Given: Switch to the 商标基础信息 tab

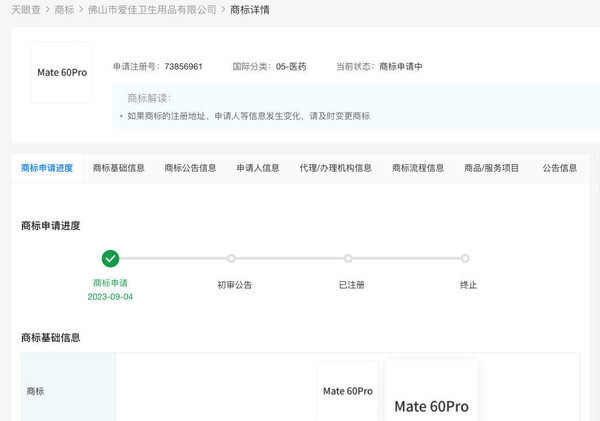Looking at the screenshot, I should tap(119, 168).
